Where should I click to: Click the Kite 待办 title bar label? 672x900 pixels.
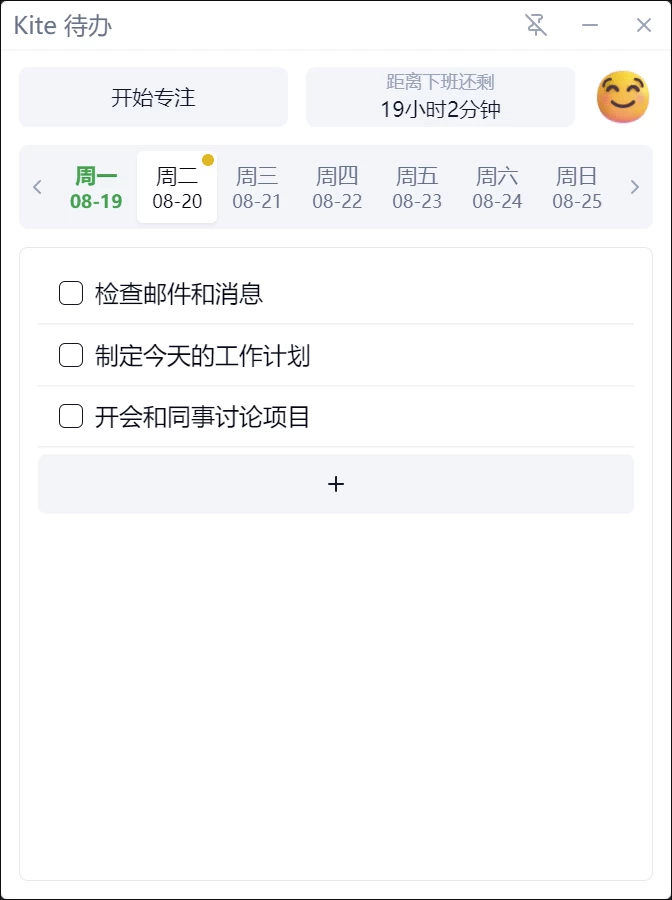60,25
